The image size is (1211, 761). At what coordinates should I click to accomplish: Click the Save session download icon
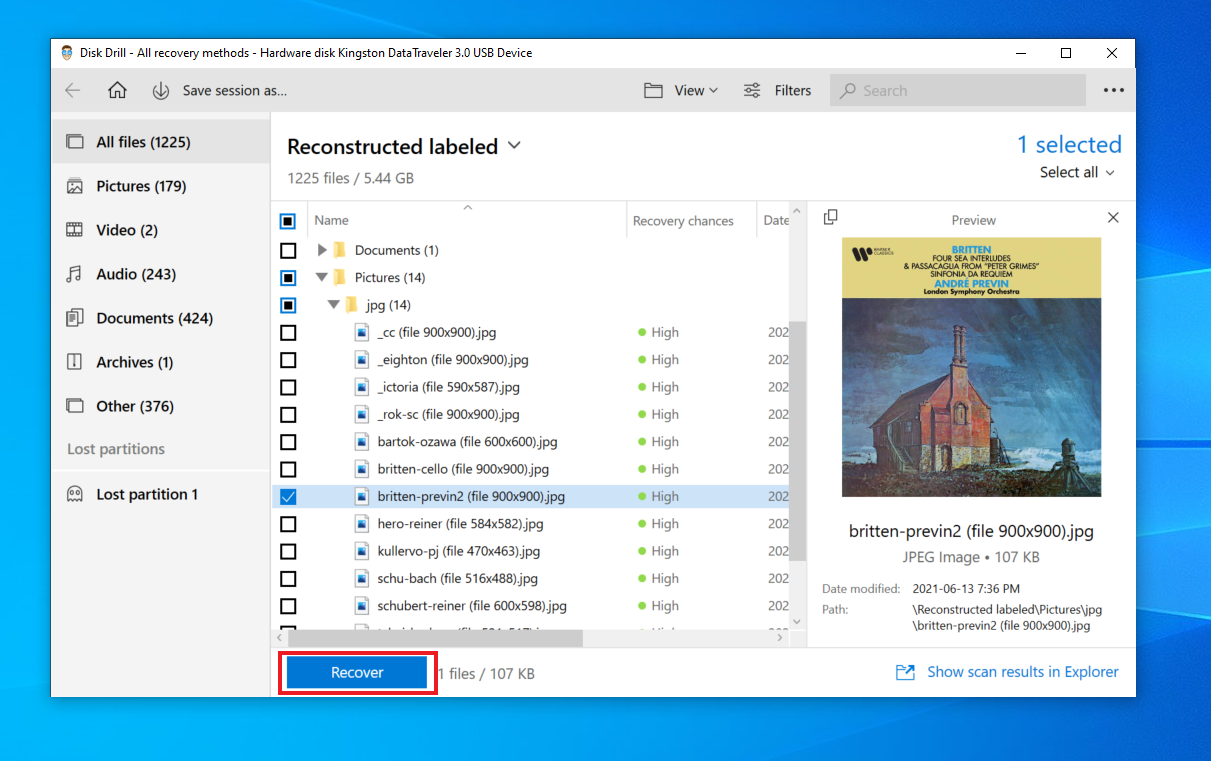160,90
